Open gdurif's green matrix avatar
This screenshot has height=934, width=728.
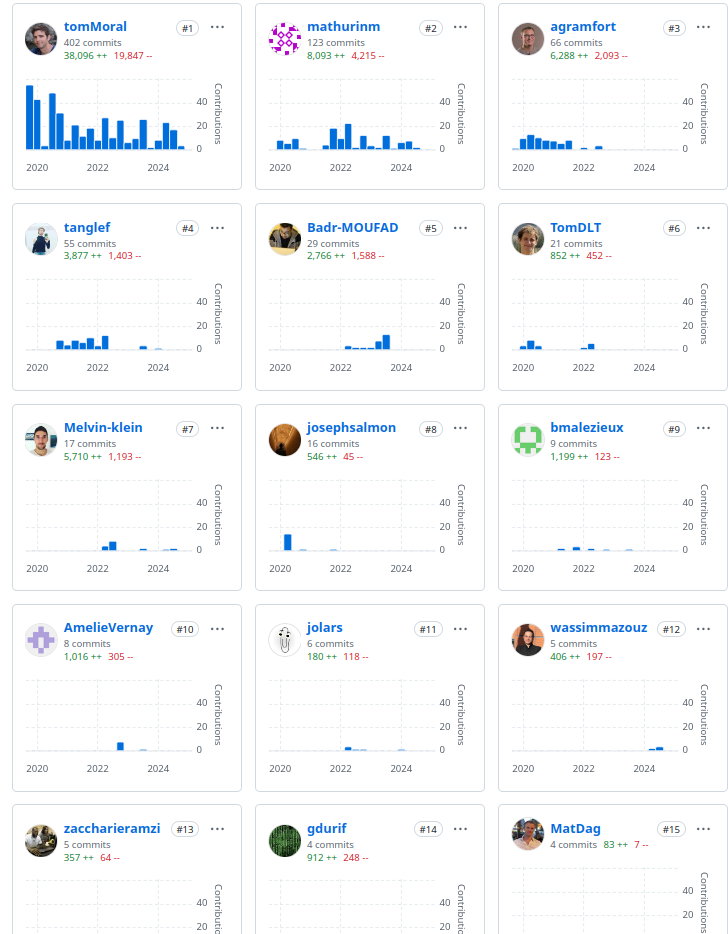285,841
